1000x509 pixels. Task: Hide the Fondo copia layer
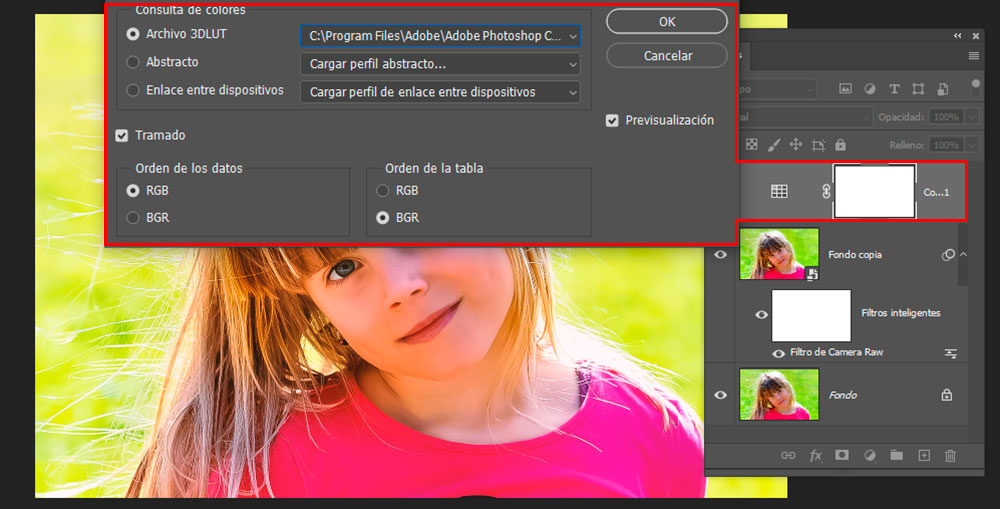pyautogui.click(x=721, y=254)
